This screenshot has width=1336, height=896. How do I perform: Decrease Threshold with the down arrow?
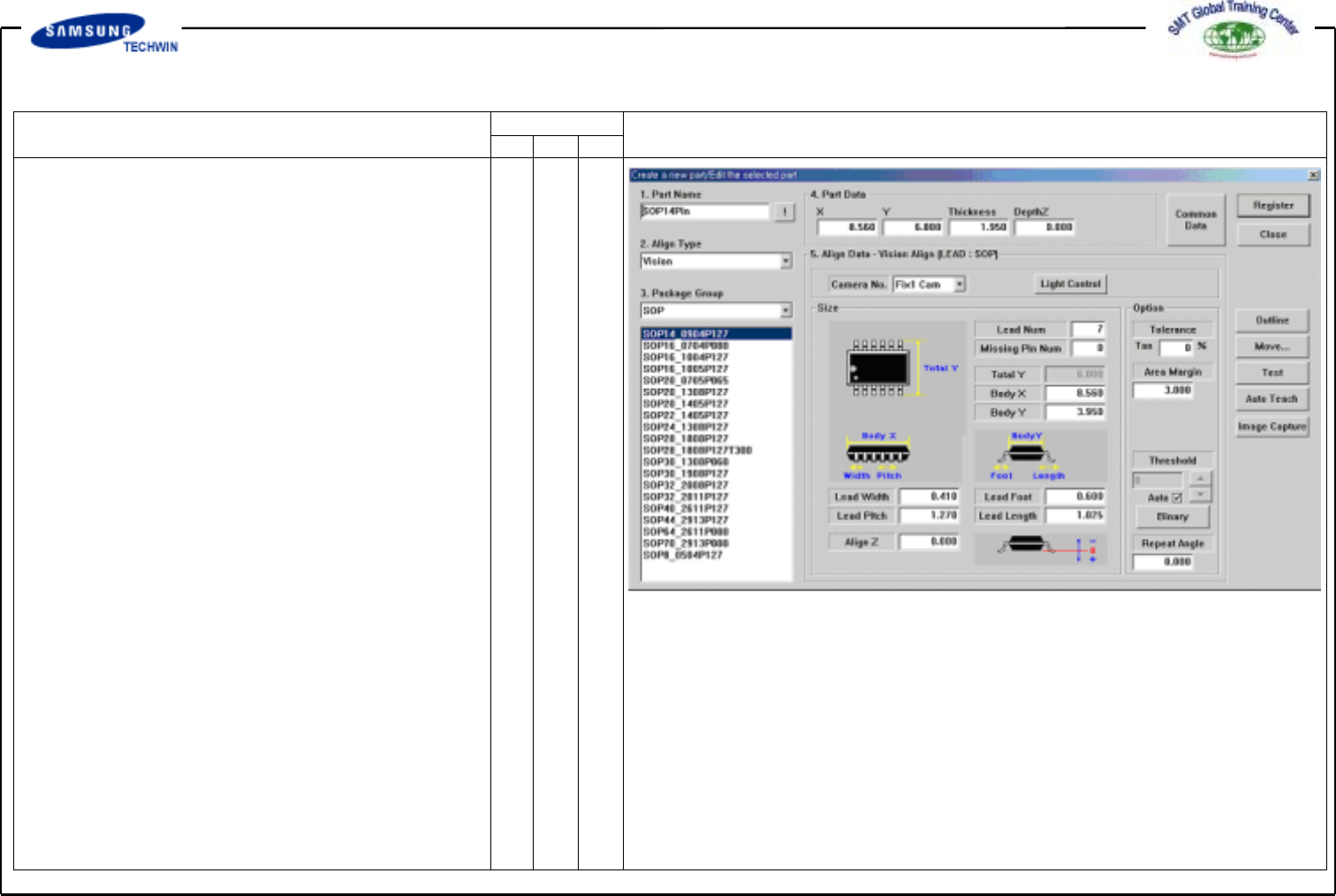pyautogui.click(x=1199, y=494)
